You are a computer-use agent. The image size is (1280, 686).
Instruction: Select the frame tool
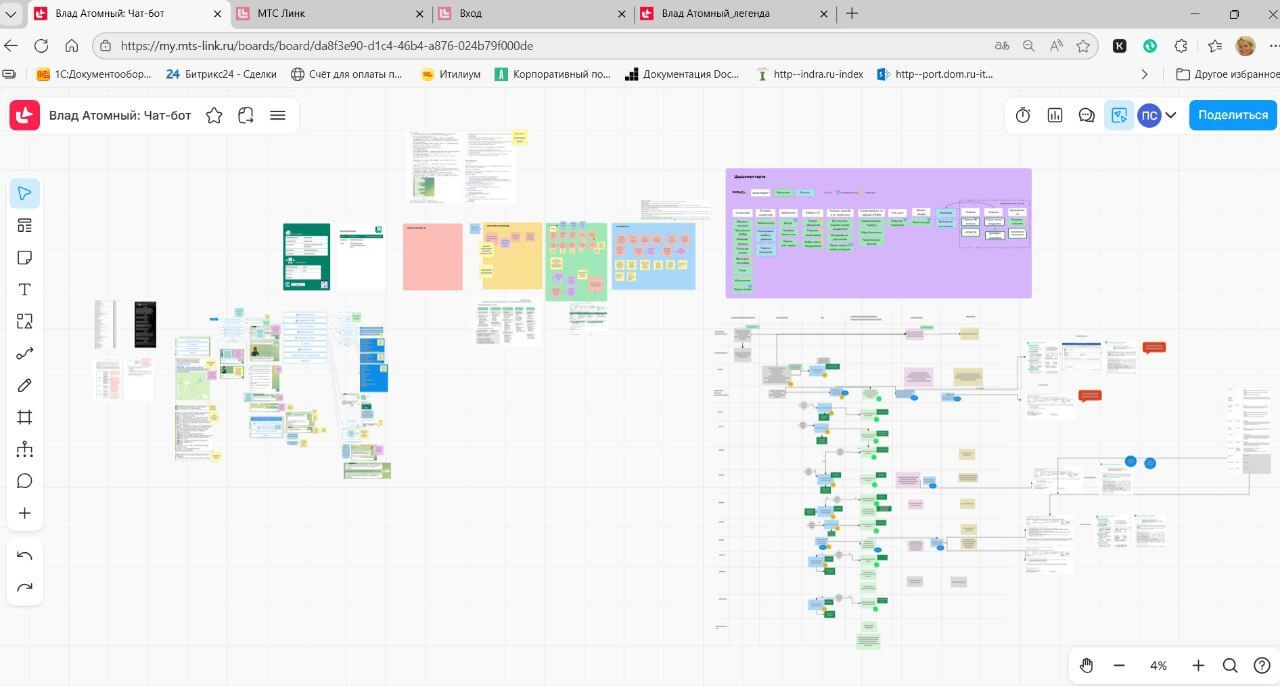[25, 417]
